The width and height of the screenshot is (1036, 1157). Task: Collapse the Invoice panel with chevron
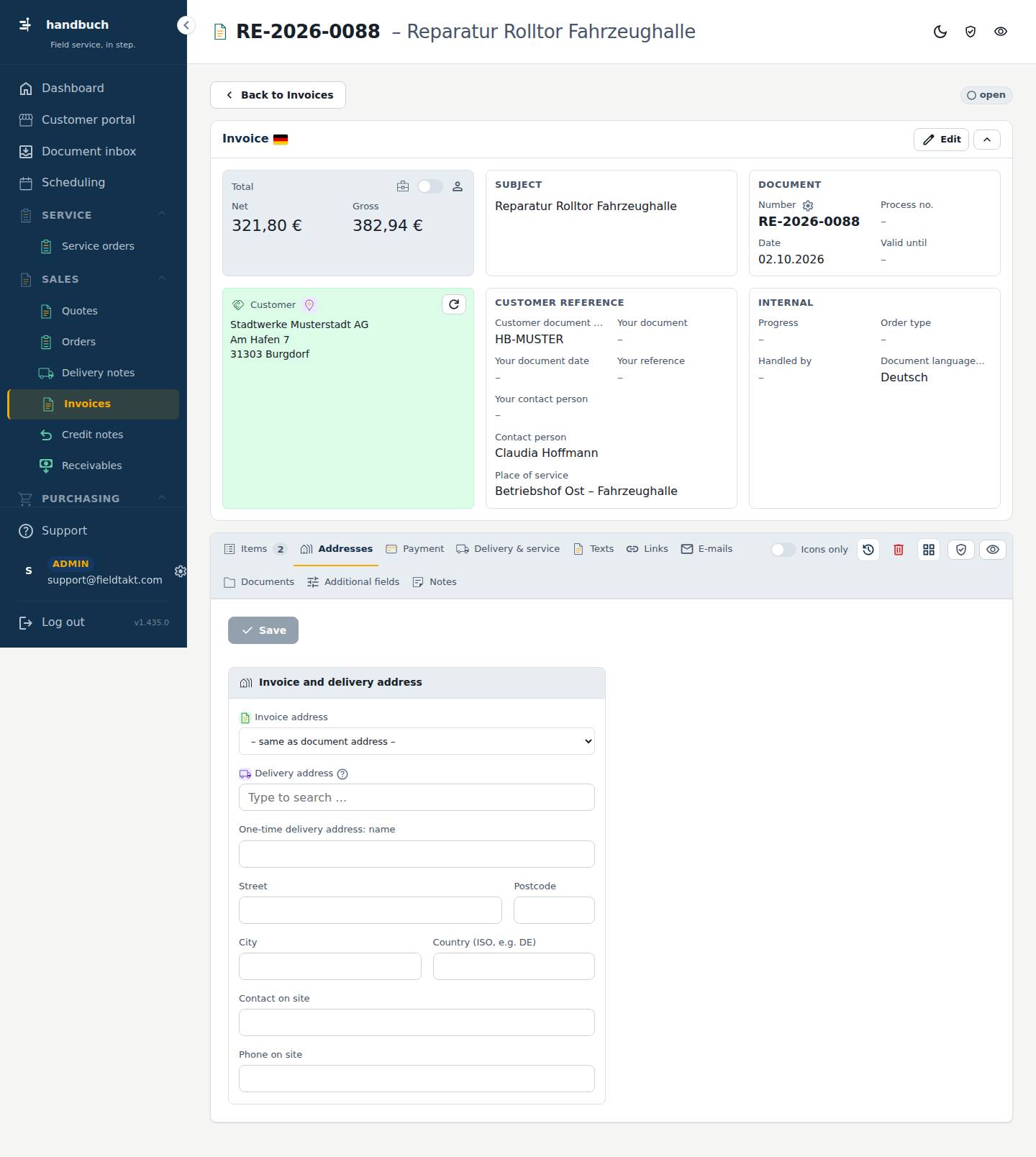(987, 140)
